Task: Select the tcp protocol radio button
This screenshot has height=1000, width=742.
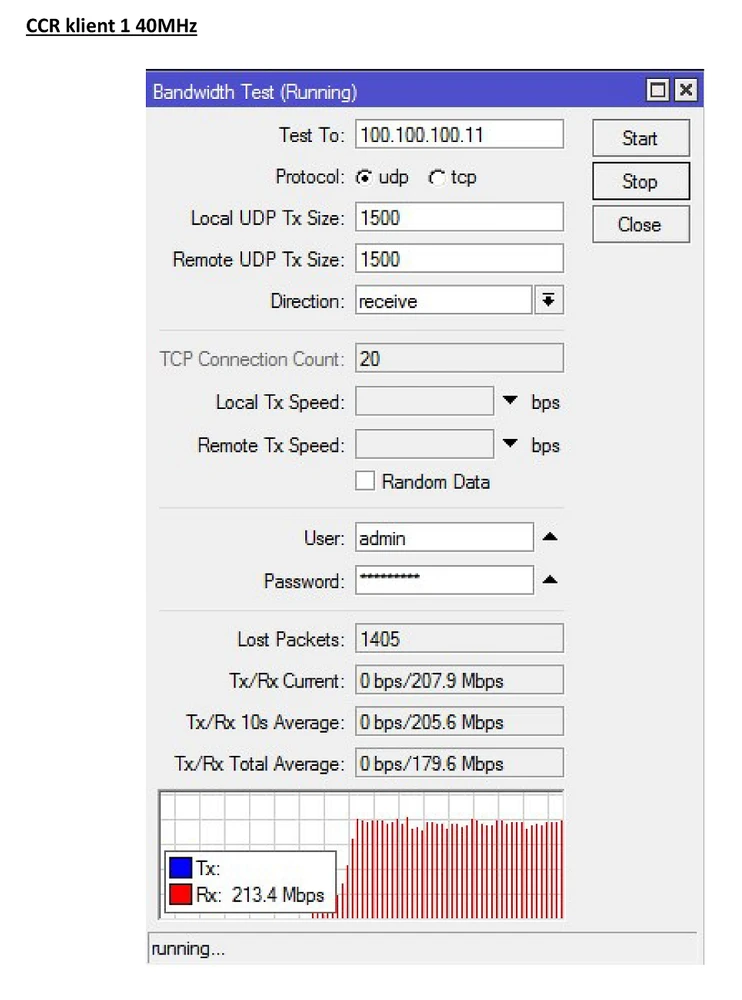Action: coord(437,178)
